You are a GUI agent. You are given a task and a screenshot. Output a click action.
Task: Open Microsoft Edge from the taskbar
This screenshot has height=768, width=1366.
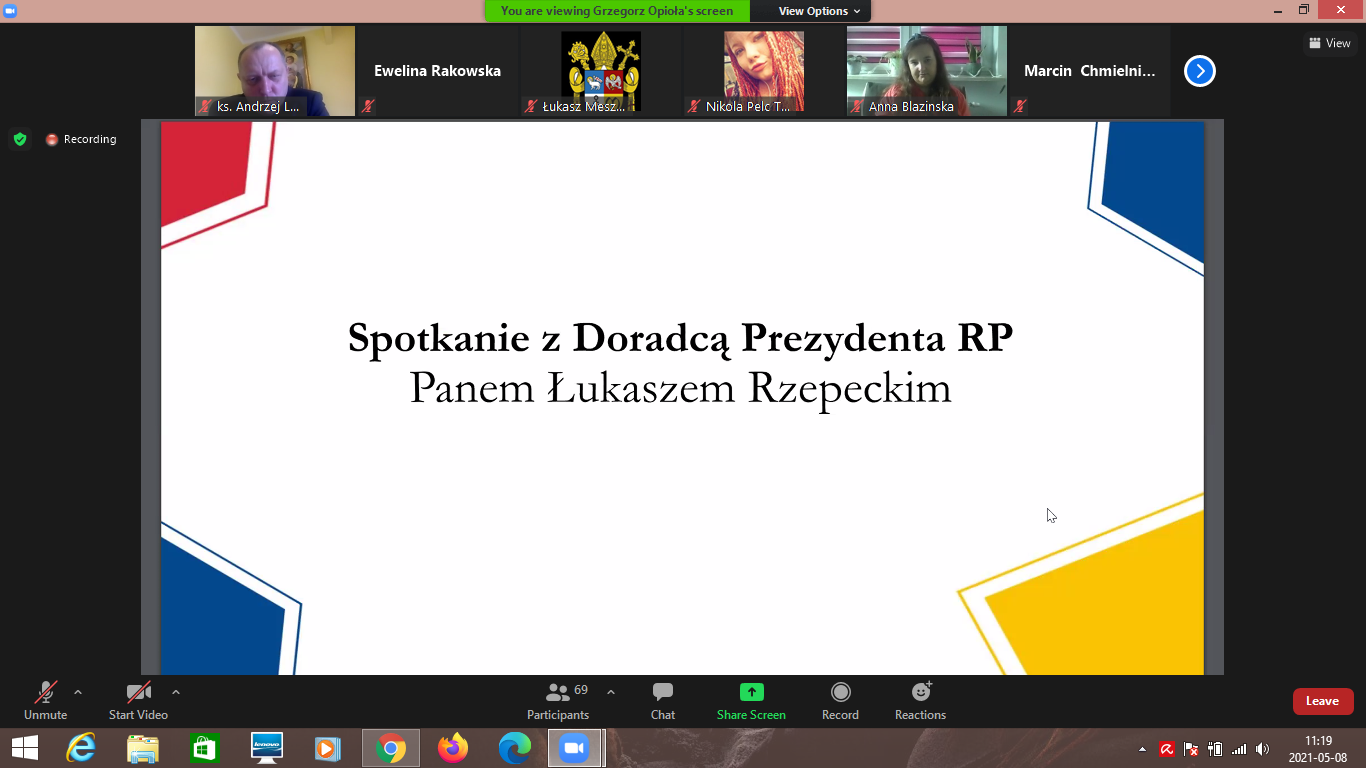(515, 748)
